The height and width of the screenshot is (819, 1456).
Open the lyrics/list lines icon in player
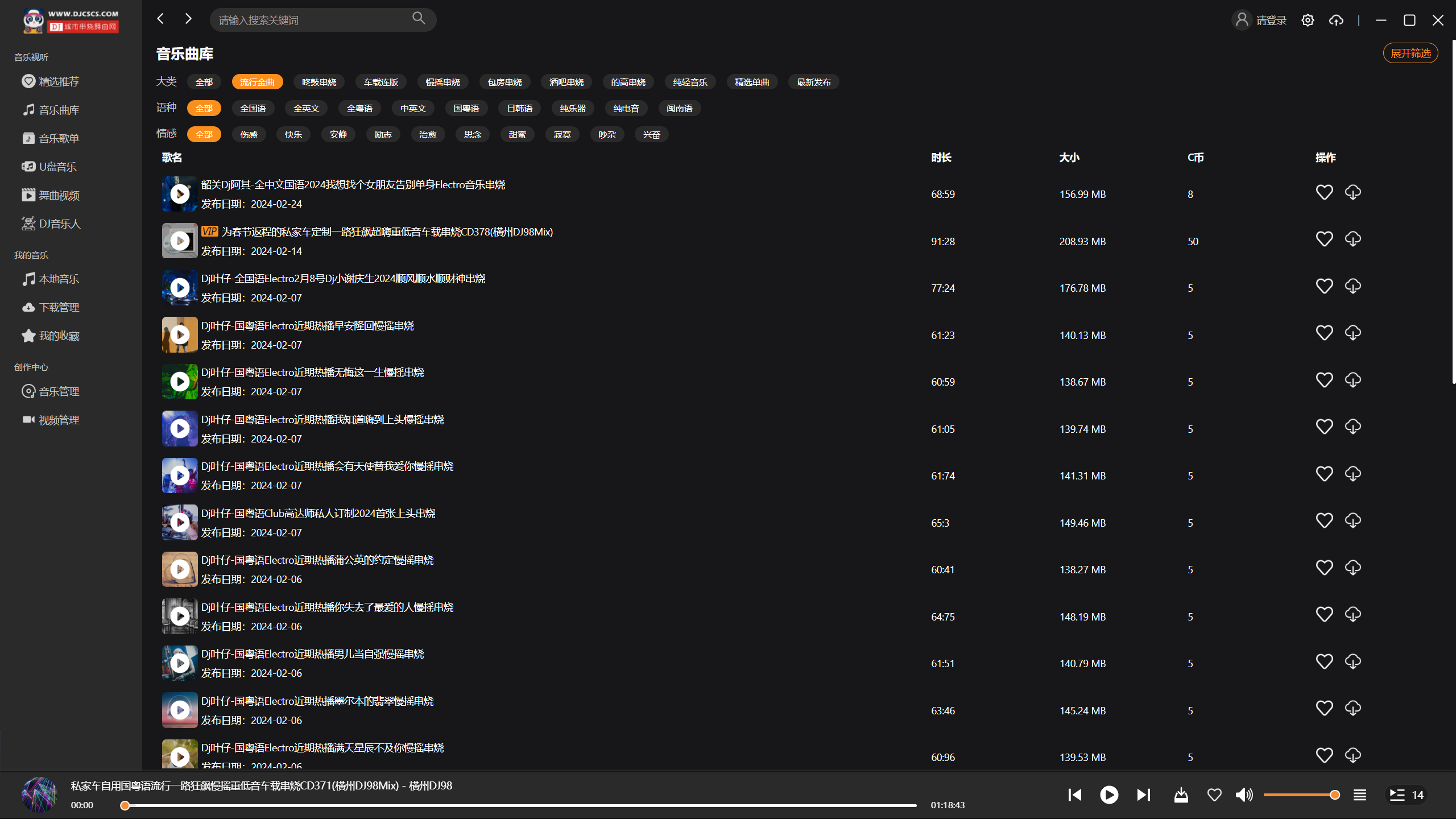1359,795
